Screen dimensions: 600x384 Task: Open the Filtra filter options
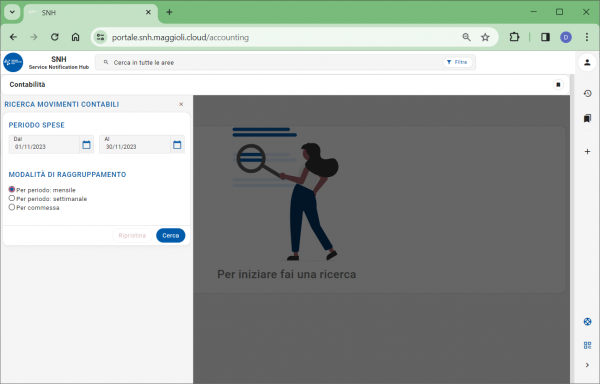458,62
